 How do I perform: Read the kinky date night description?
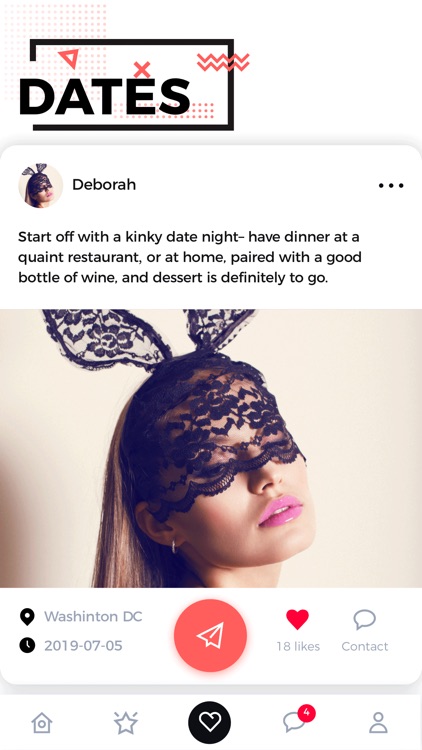click(x=189, y=257)
